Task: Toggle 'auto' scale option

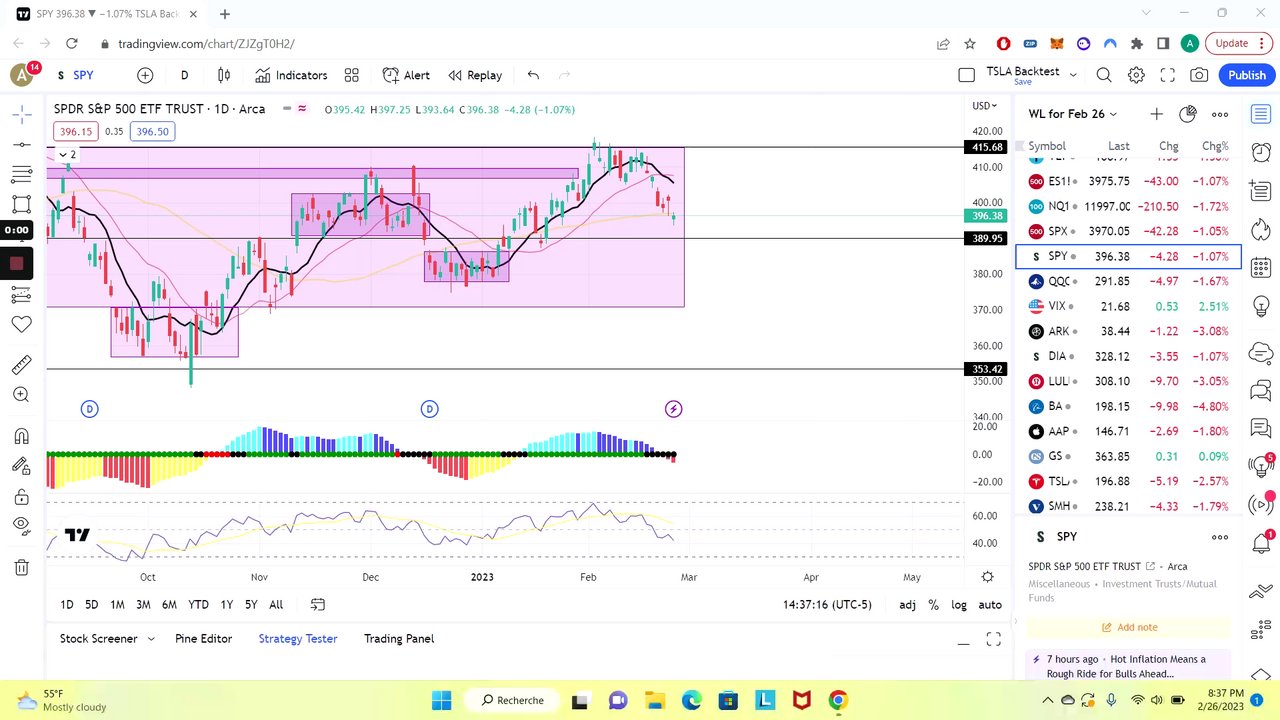Action: [990, 604]
